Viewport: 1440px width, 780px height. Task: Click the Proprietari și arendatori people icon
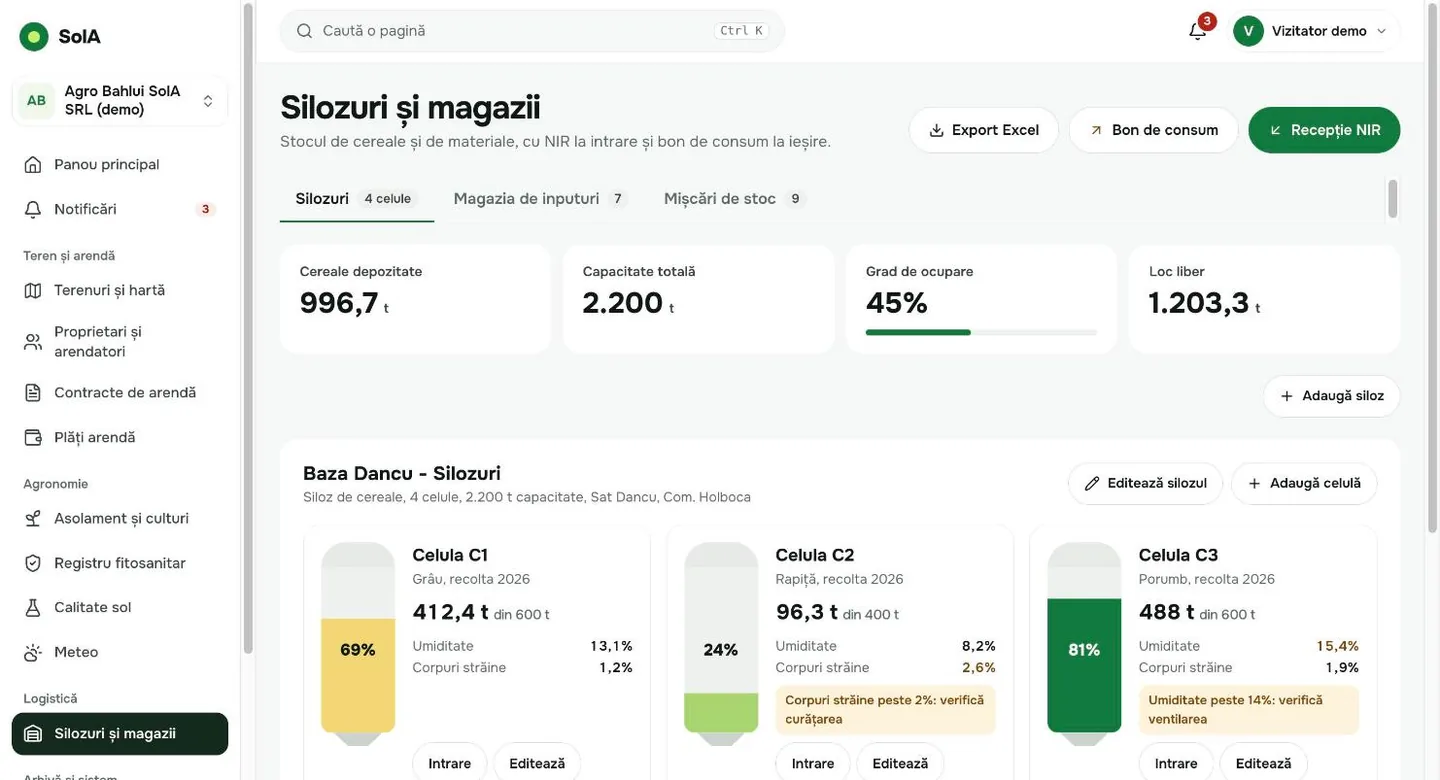33,342
